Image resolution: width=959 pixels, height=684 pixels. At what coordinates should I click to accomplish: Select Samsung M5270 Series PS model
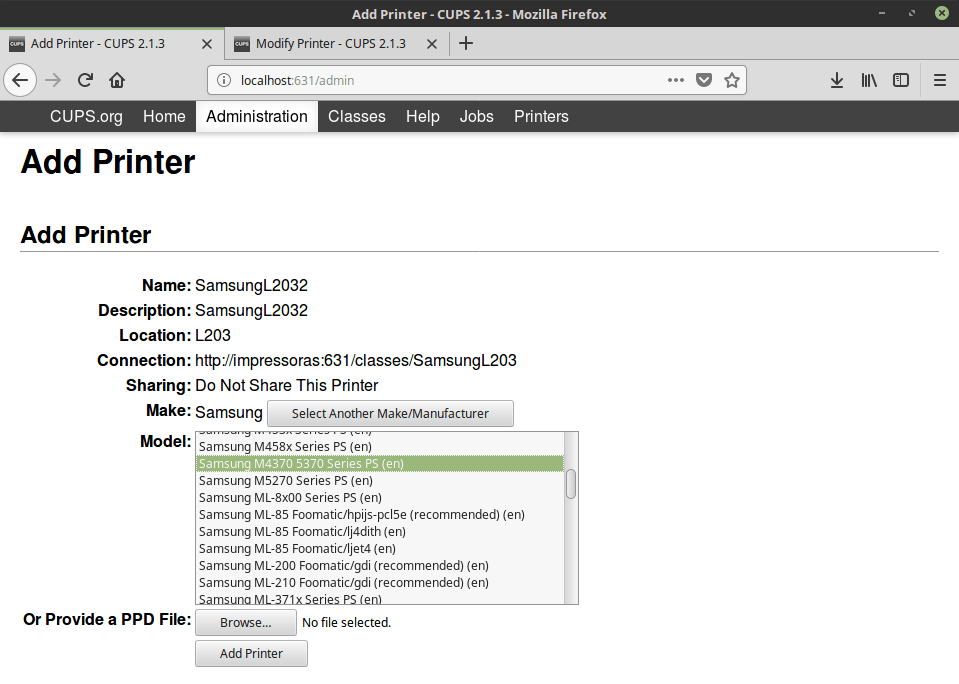click(379, 481)
